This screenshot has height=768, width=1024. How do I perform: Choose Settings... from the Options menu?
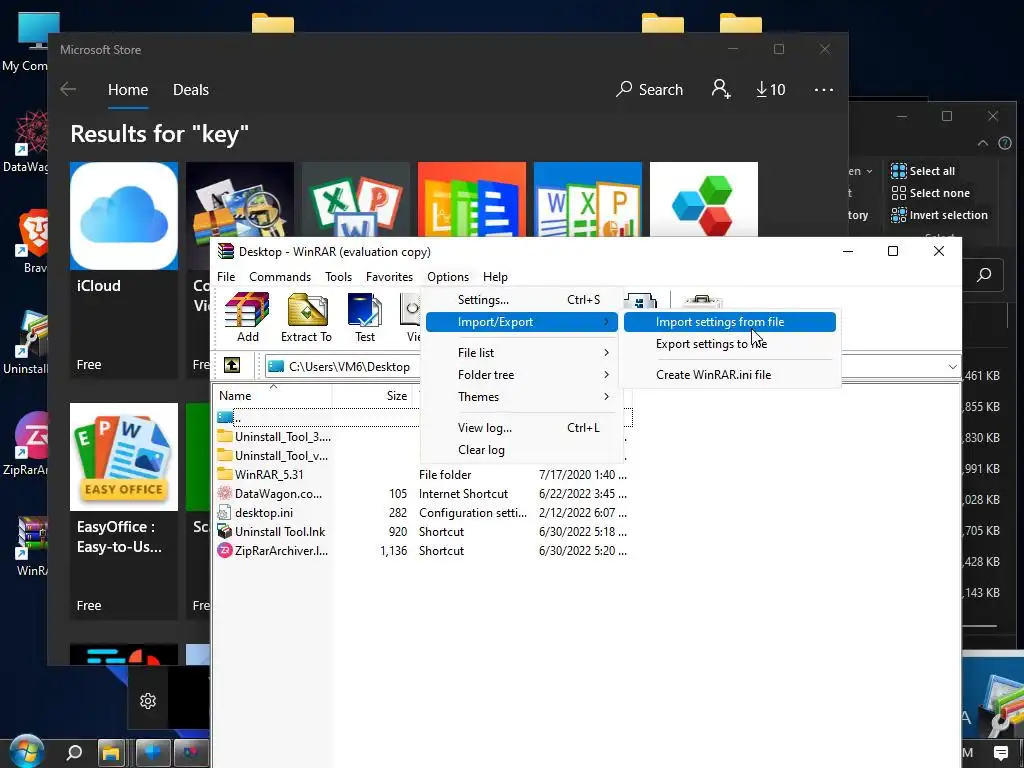[x=521, y=300]
